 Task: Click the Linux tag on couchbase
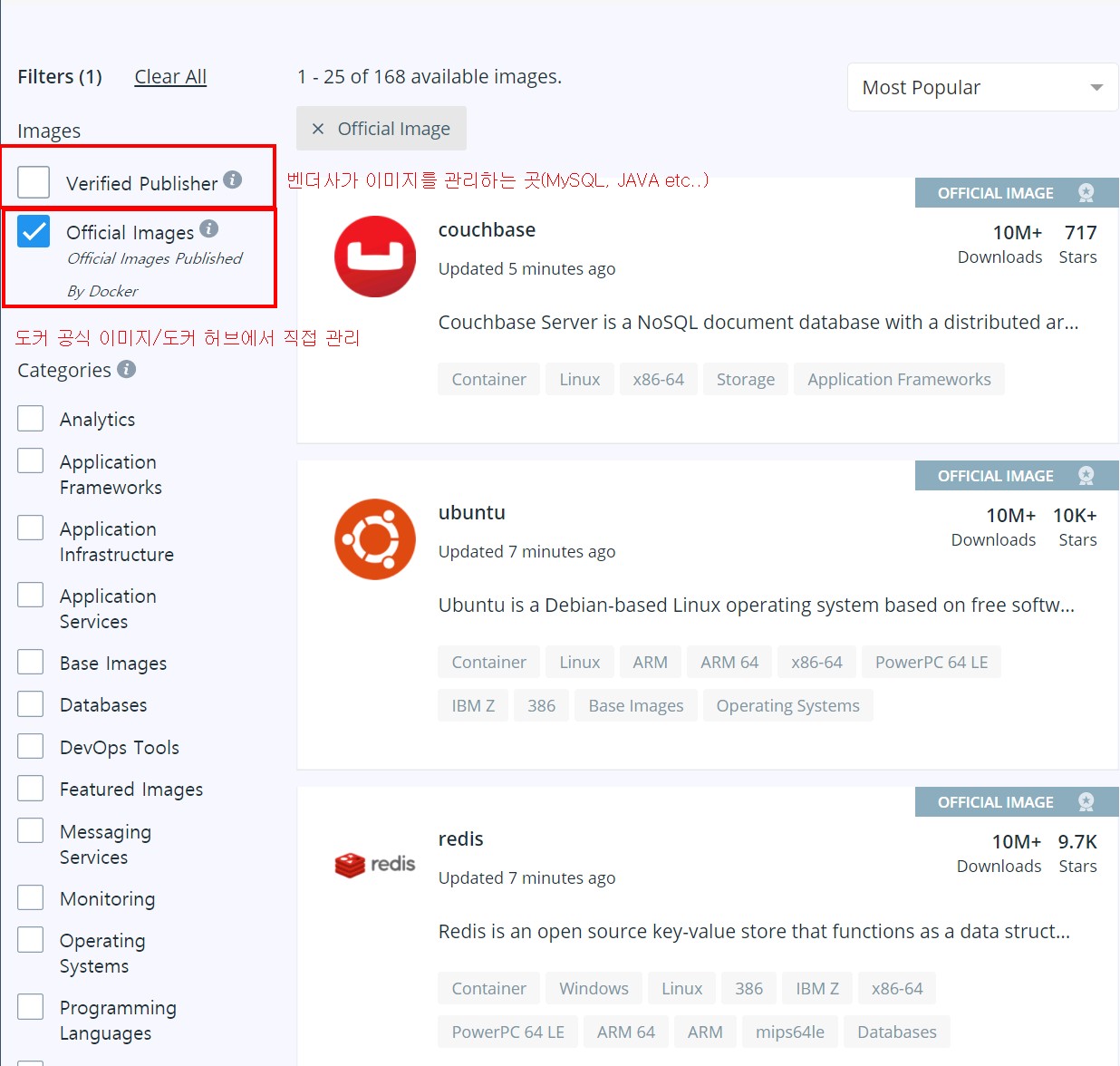pyautogui.click(x=579, y=379)
